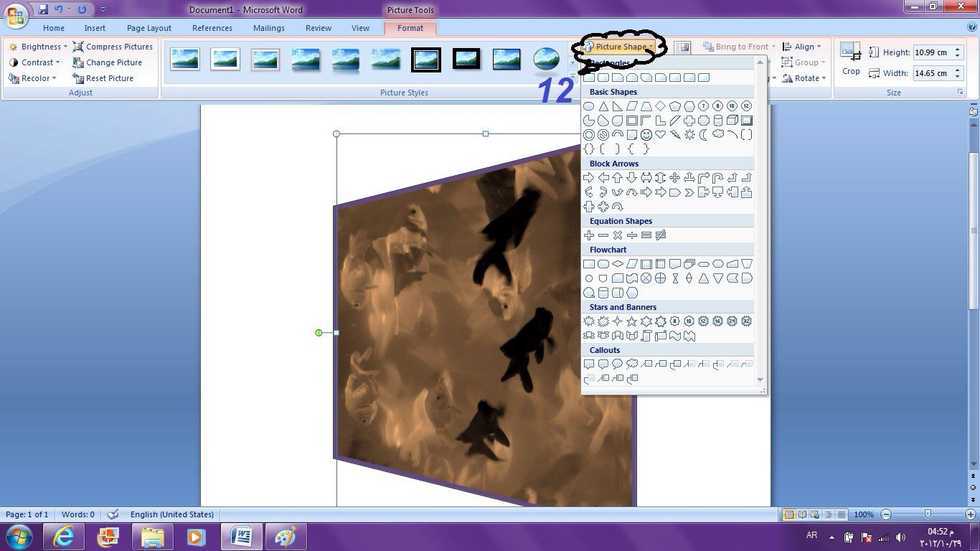This screenshot has width=980, height=551.
Task: Pick the heart shape in Basic Shapes
Action: (660, 135)
